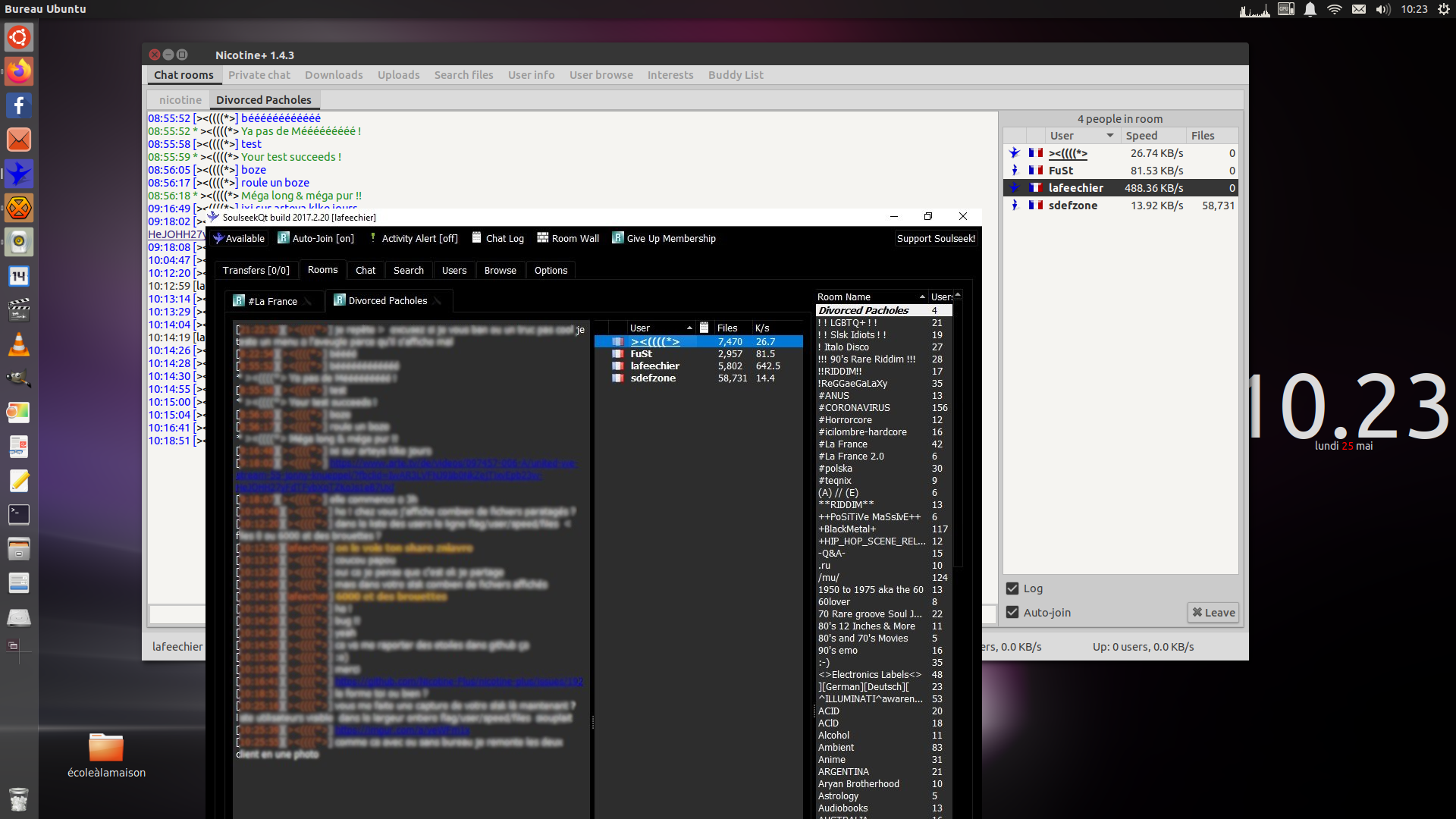Open the Browse tab in SoulseekQt
The height and width of the screenshot is (819, 1456).
pos(500,270)
